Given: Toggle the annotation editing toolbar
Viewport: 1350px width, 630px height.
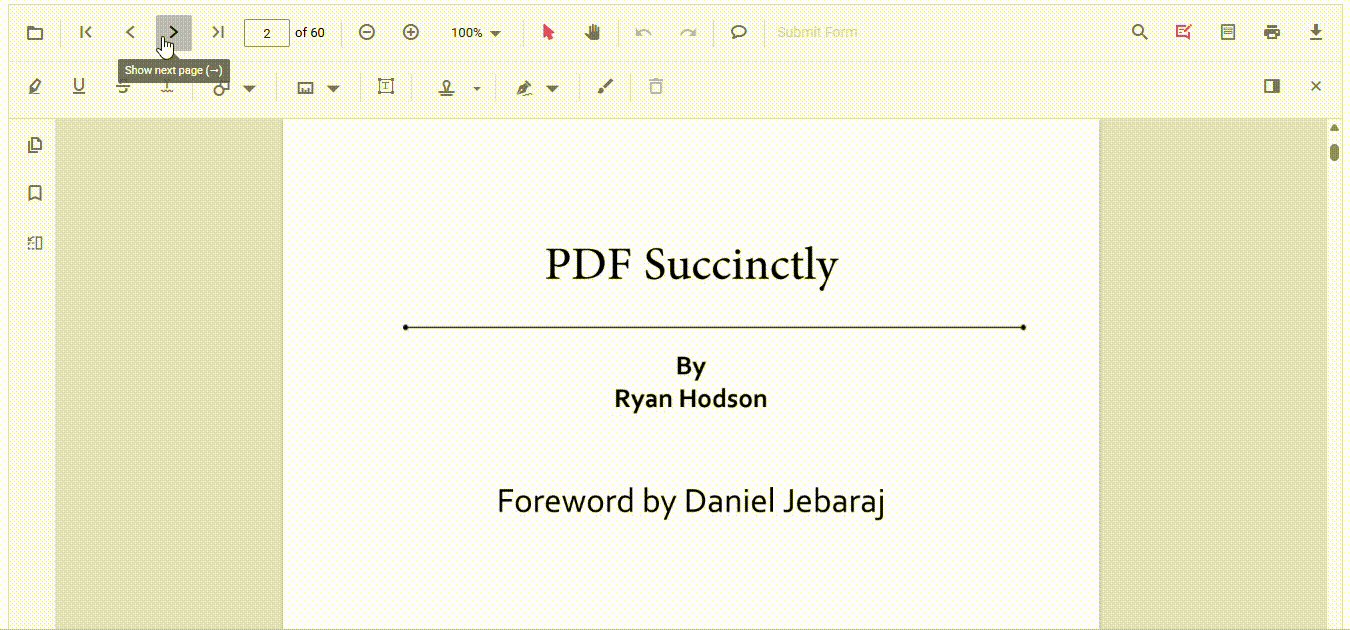Looking at the screenshot, I should (x=1184, y=32).
